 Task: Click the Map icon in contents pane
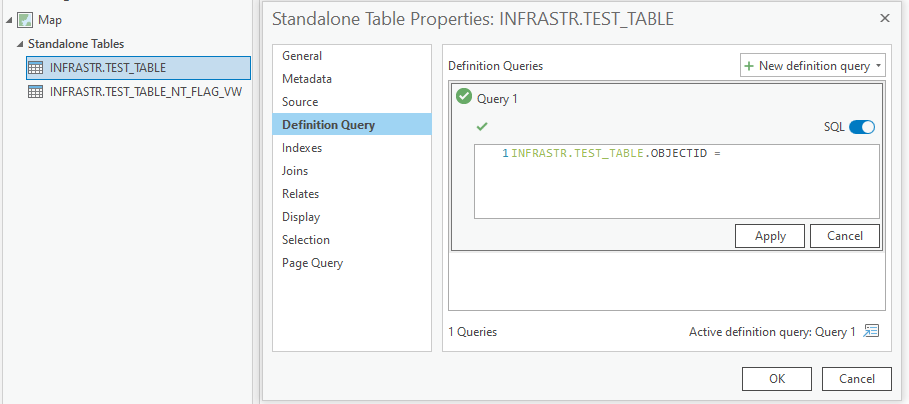(25, 20)
